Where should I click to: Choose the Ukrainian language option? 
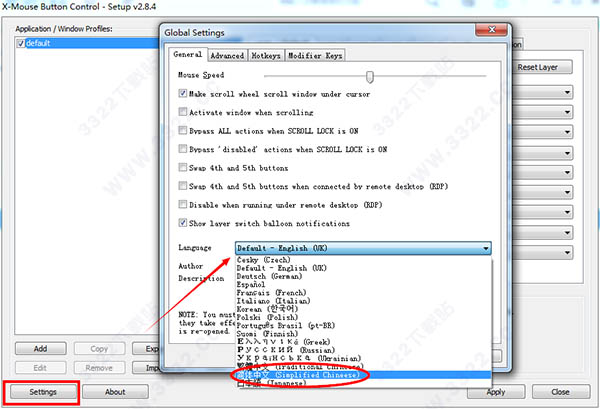(x=363, y=358)
